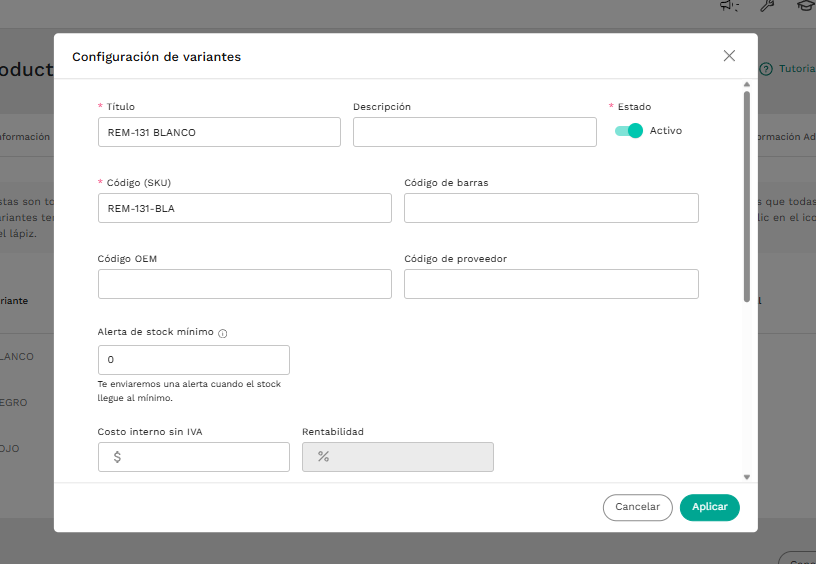The height and width of the screenshot is (564, 816).
Task: Toggle the Estado Activo switch
Action: [629, 131]
